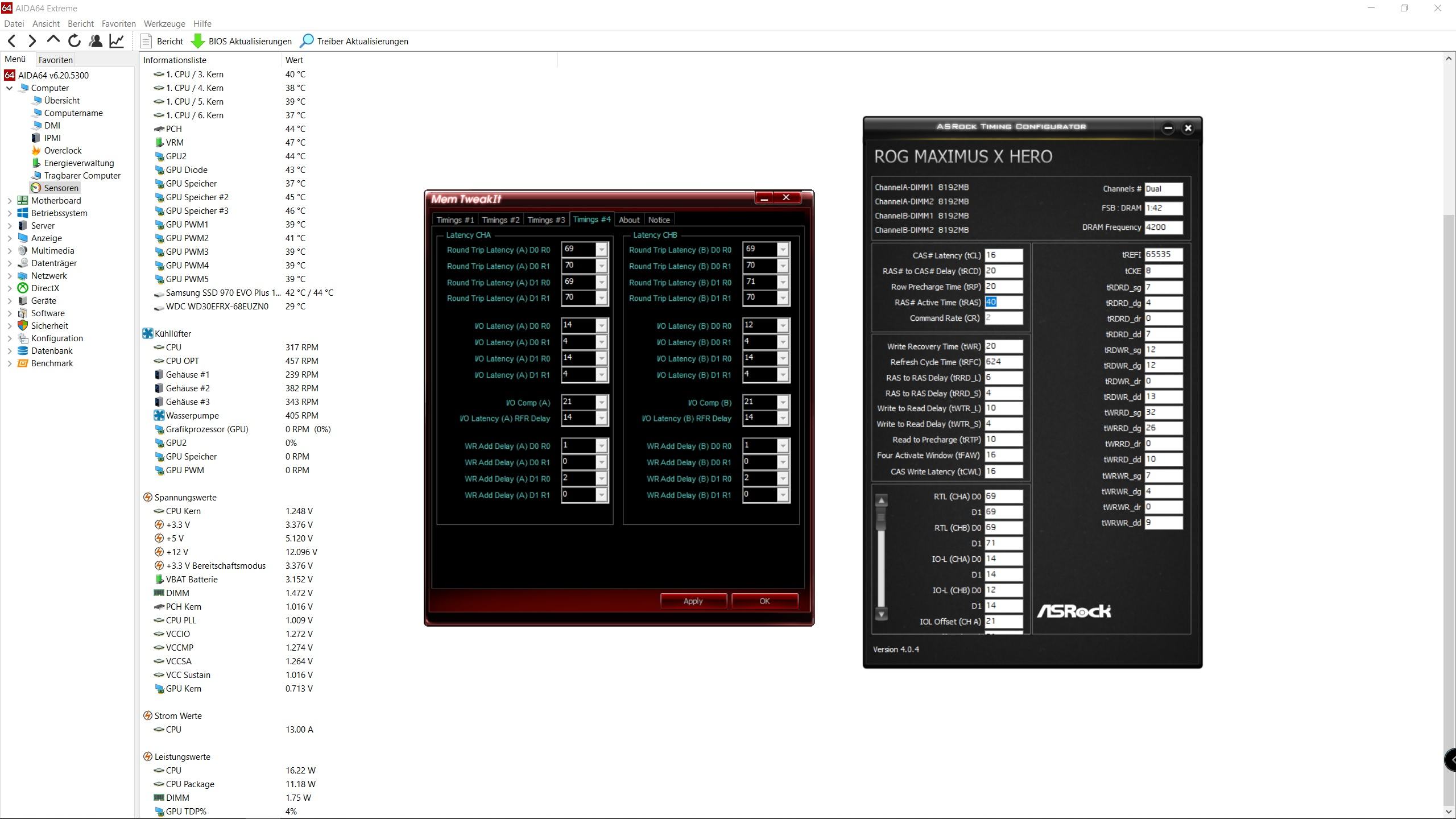Select the Wasserpumpe fan row

point(236,416)
